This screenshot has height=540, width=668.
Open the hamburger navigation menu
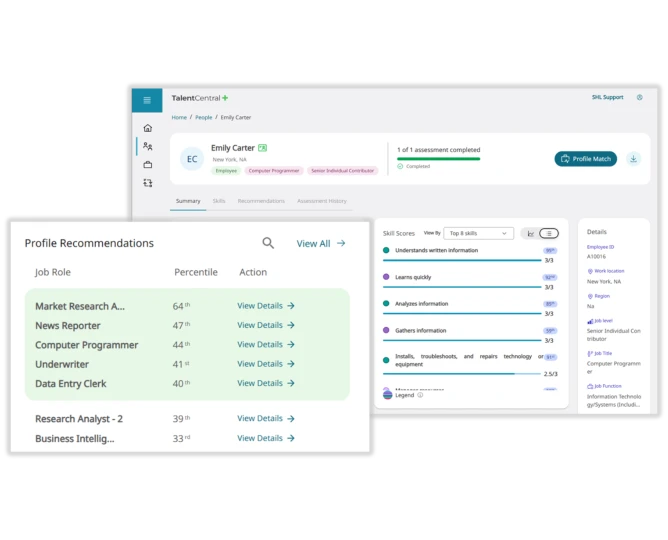tap(147, 100)
